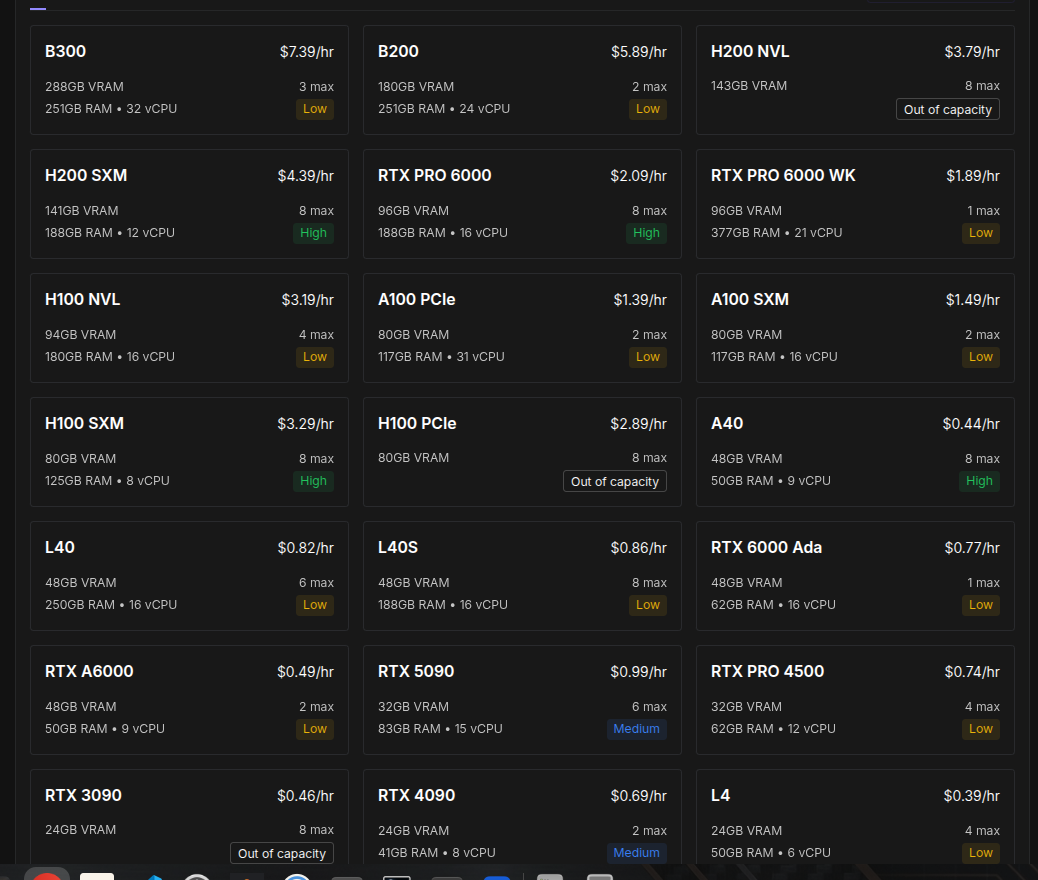Select the B300 GPU card
Viewport: 1038px width, 880px height.
pos(189,80)
